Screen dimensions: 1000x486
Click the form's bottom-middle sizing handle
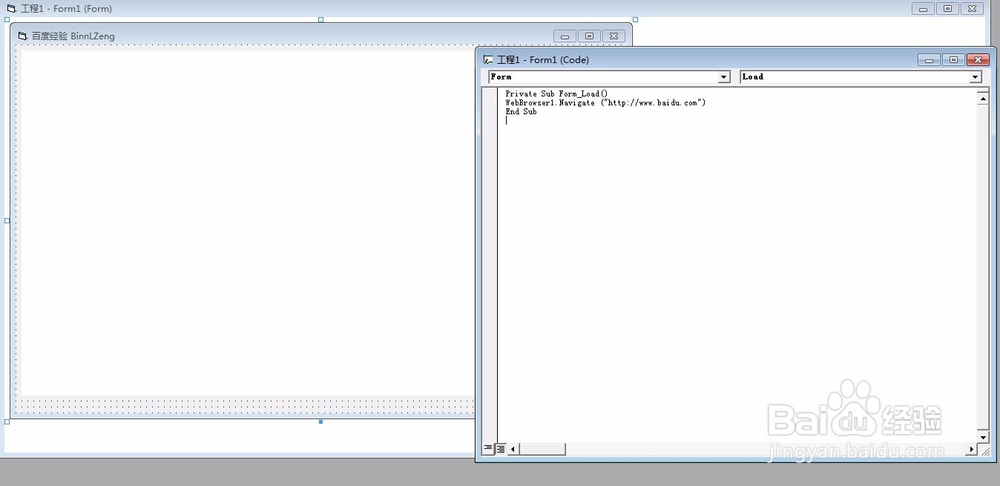click(x=321, y=422)
